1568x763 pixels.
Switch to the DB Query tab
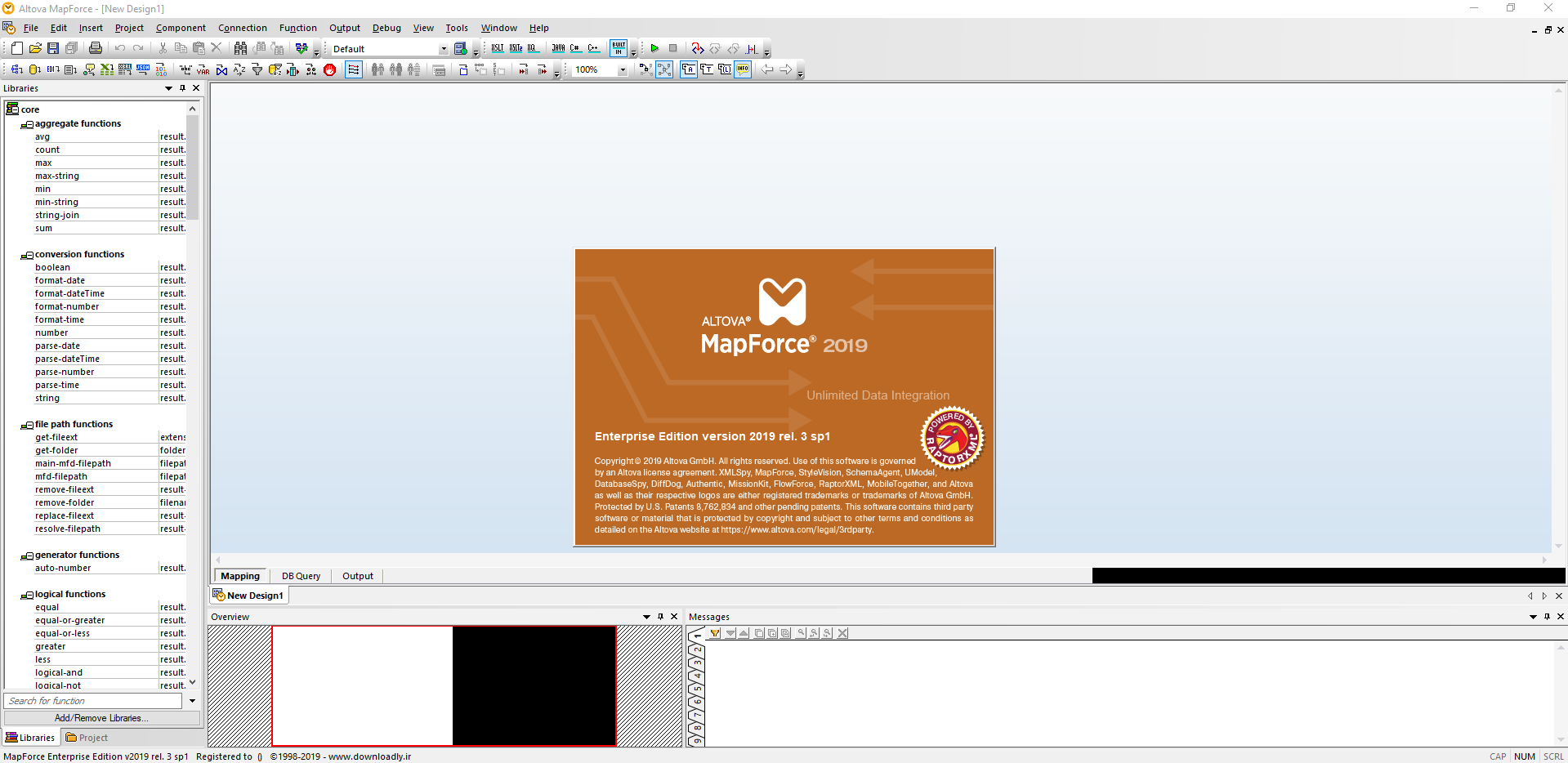click(301, 576)
